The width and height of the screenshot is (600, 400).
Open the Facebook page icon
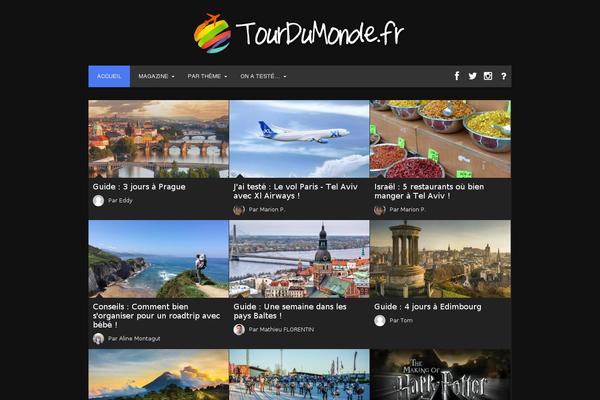coord(457,76)
